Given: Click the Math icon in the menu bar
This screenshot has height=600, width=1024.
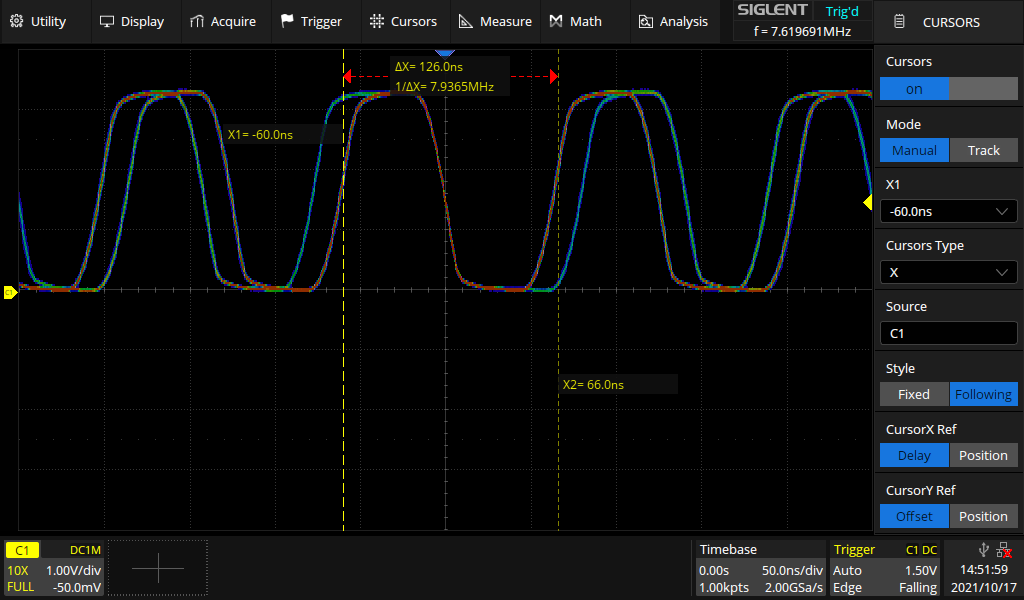Looking at the screenshot, I should (x=556, y=21).
